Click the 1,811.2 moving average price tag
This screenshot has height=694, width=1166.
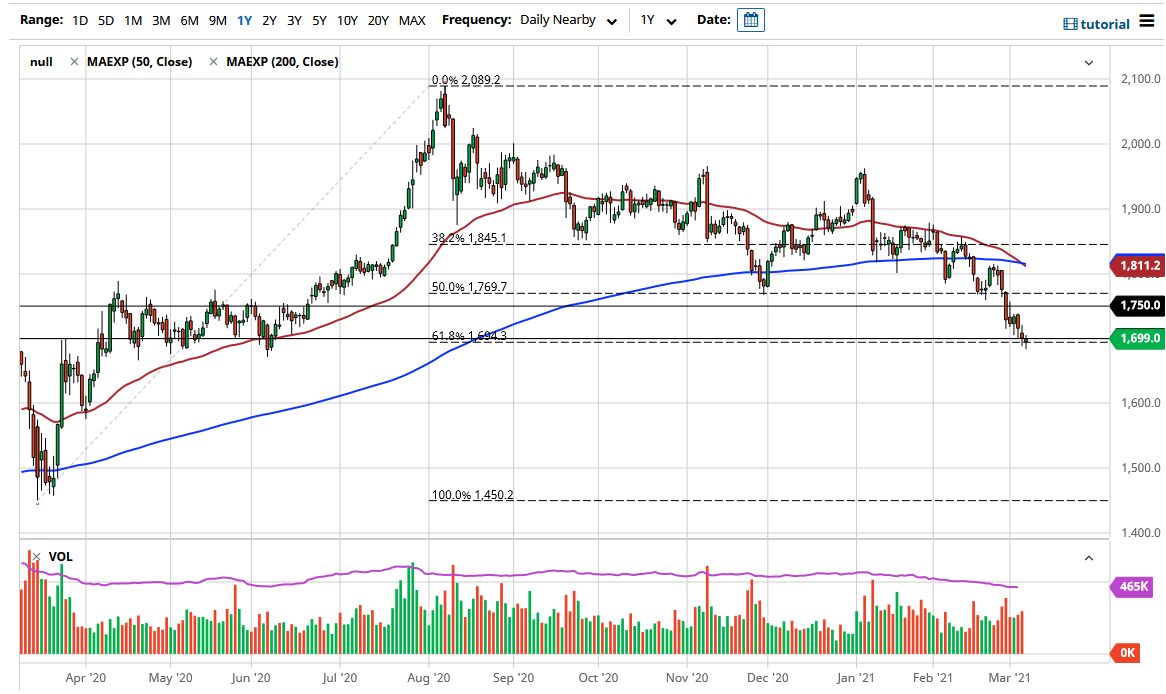(1138, 266)
